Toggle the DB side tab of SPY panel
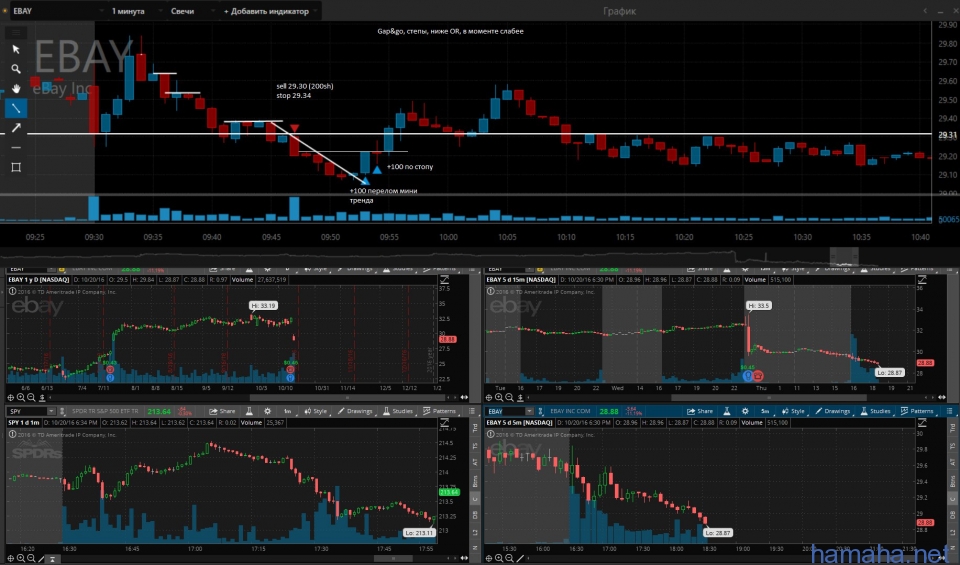Viewport: 960px width, 565px height. click(x=474, y=515)
